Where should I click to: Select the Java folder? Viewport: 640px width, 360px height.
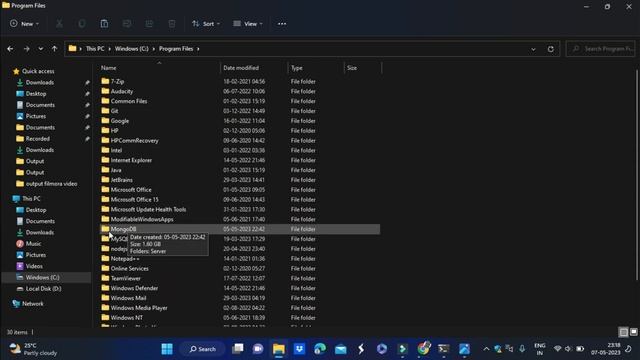116,170
